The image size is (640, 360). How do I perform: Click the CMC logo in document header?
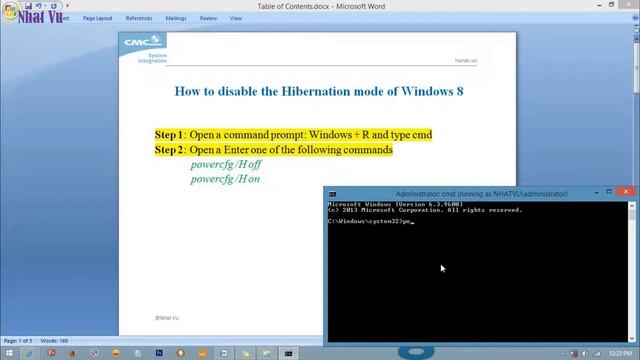point(142,41)
